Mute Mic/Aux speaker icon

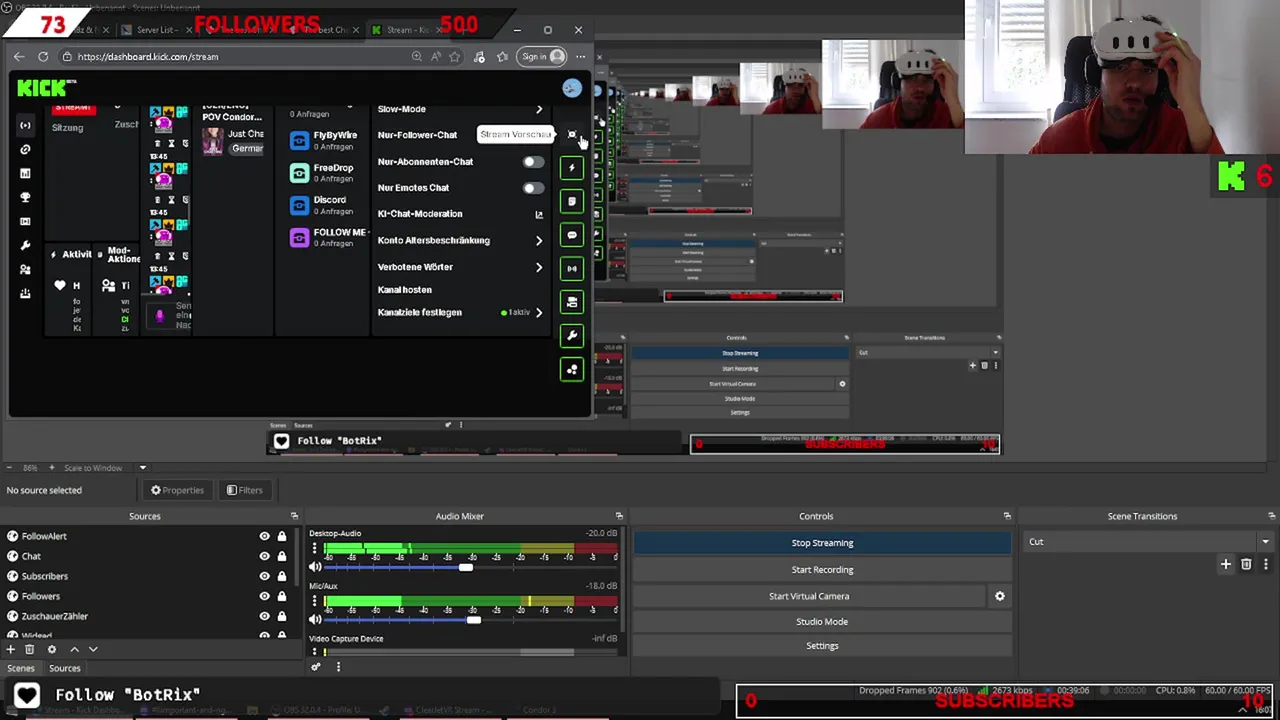tap(315, 619)
